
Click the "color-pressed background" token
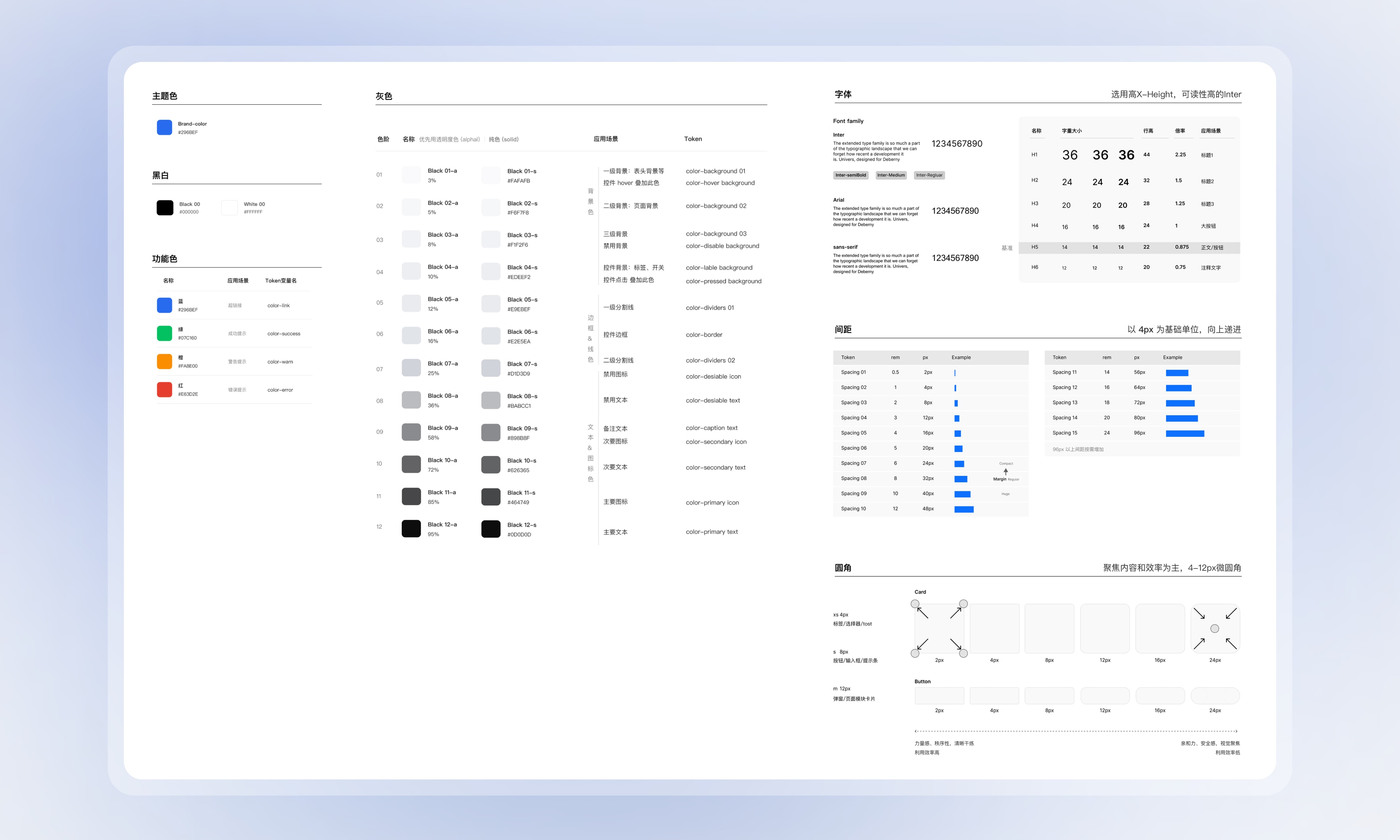click(x=724, y=281)
